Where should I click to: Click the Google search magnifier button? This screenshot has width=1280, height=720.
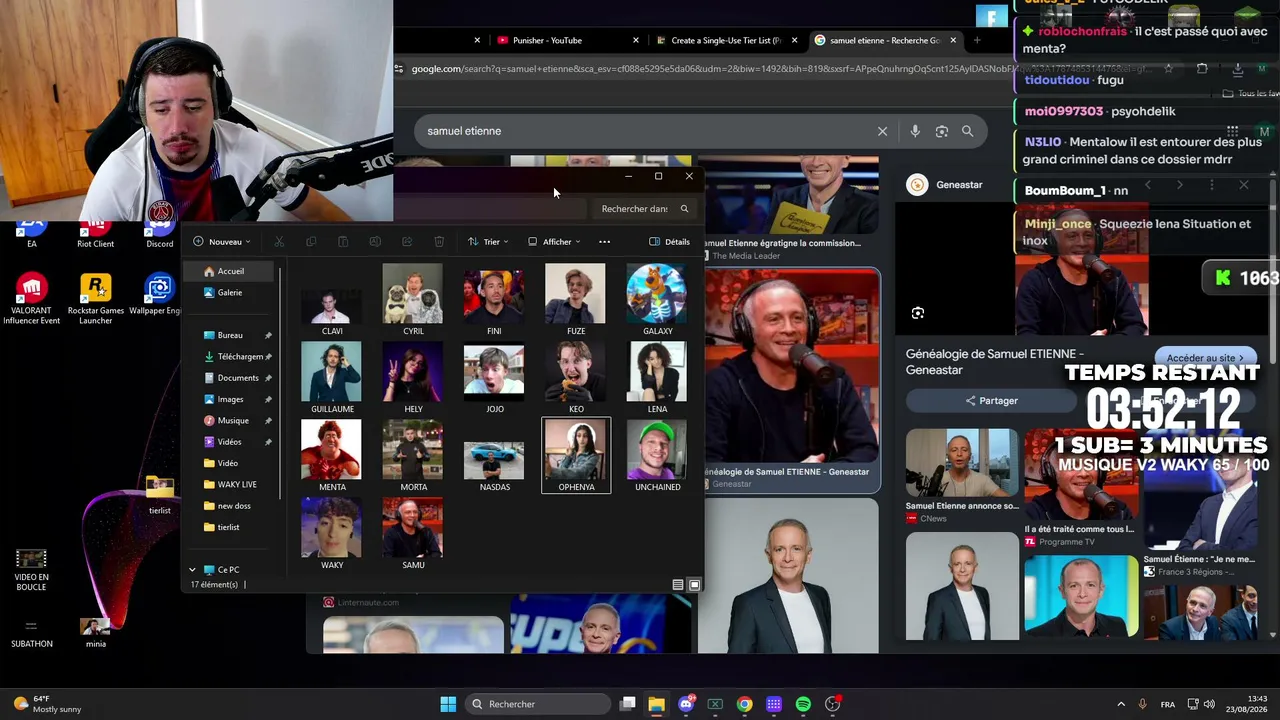tap(967, 131)
